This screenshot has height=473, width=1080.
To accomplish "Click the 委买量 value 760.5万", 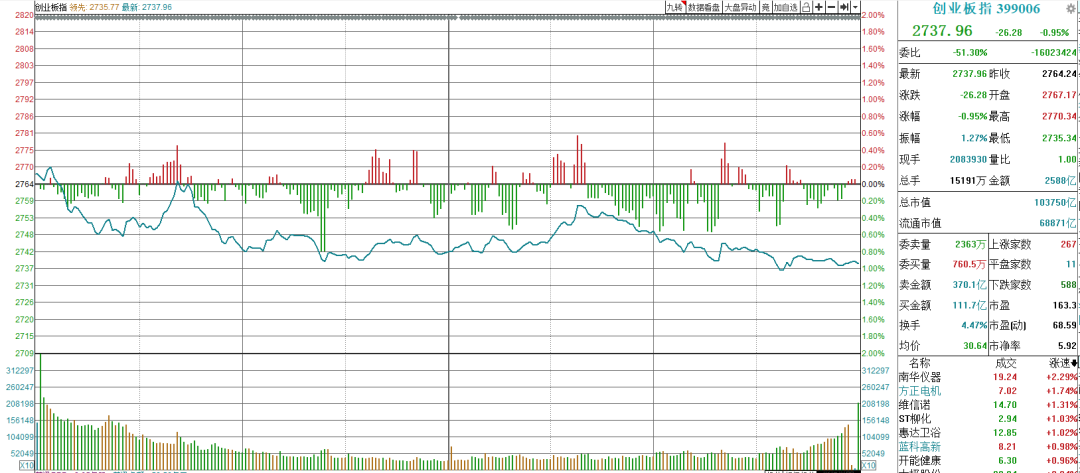I will 968,264.
